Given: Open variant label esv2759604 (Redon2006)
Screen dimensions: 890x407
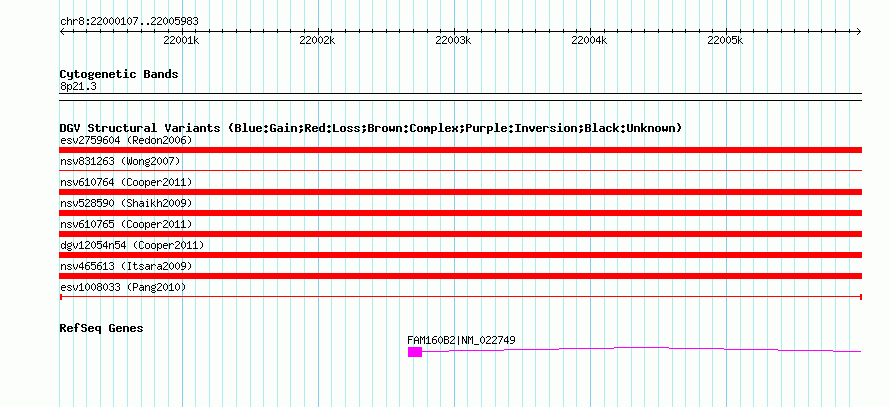Looking at the screenshot, I should 126,140.
